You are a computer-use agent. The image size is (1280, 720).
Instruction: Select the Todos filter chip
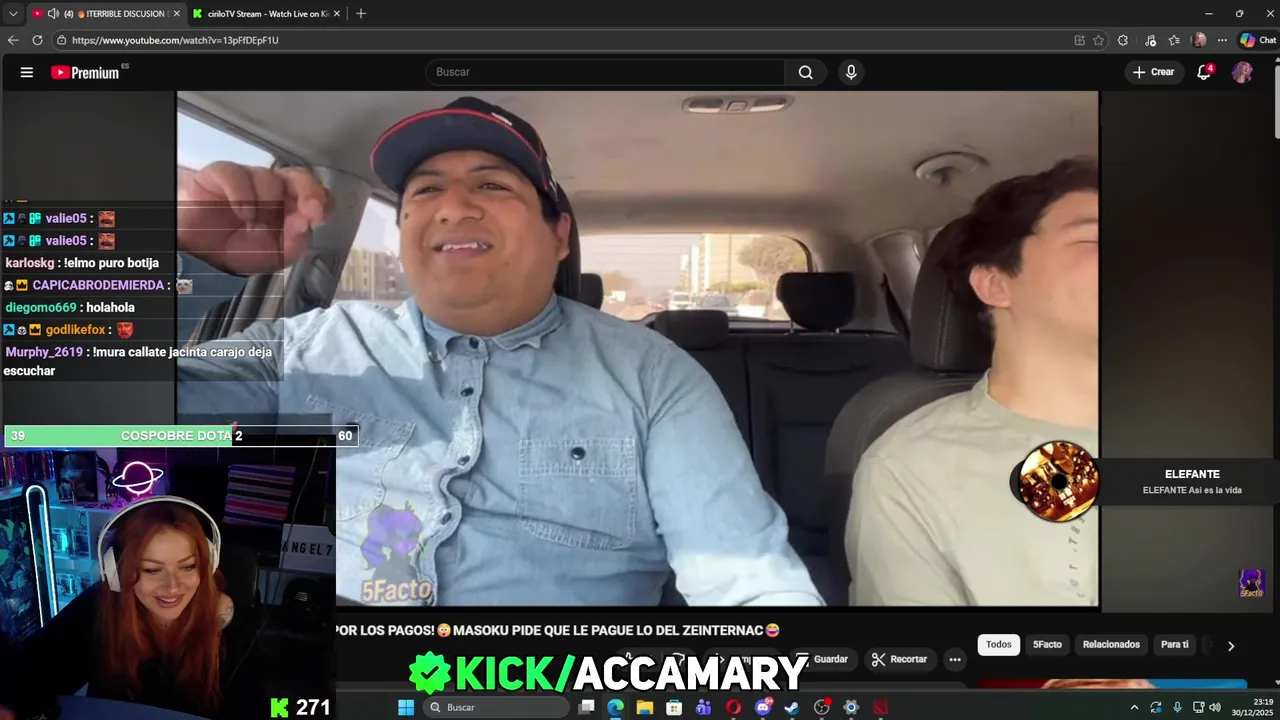coord(999,645)
